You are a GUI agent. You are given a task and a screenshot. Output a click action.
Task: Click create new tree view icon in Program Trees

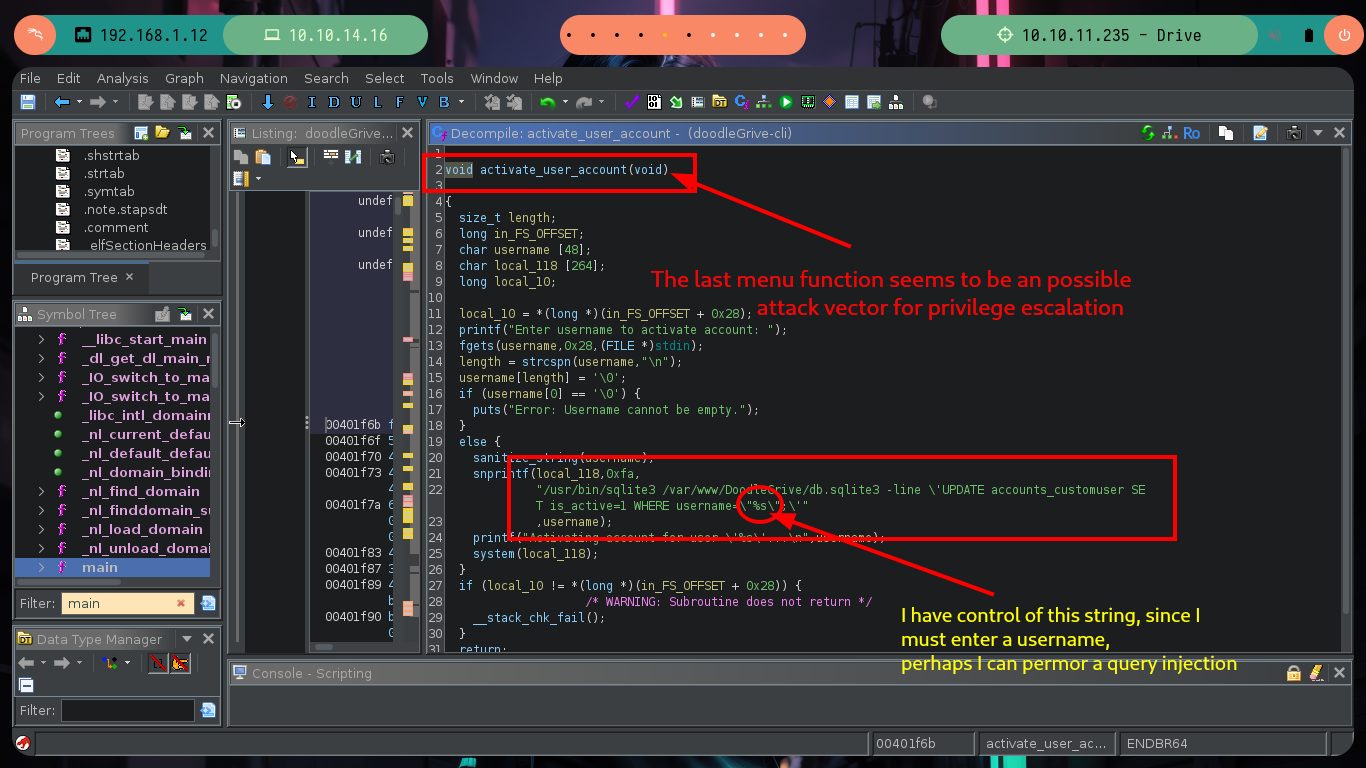[x=141, y=133]
